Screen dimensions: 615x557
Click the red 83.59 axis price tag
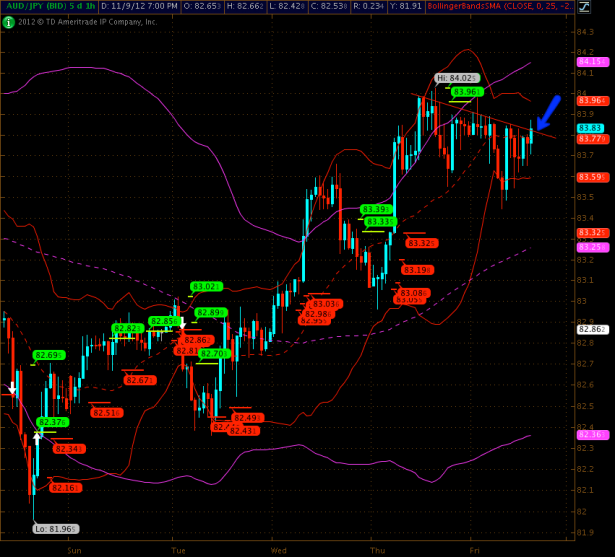(588, 177)
